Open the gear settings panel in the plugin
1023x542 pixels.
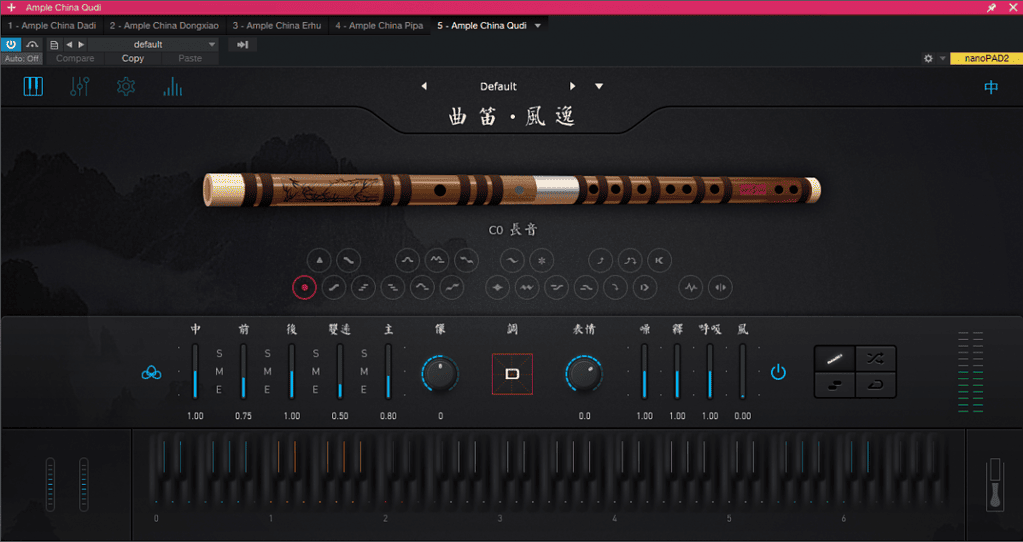(x=126, y=87)
